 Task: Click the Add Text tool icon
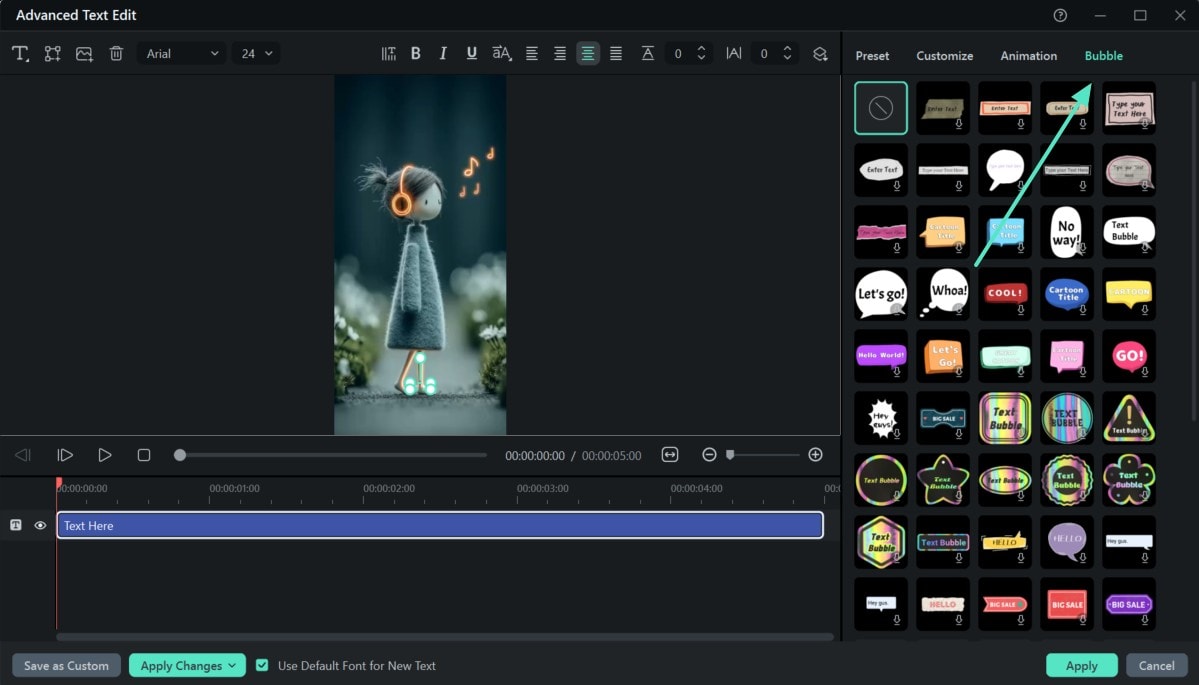click(x=21, y=54)
